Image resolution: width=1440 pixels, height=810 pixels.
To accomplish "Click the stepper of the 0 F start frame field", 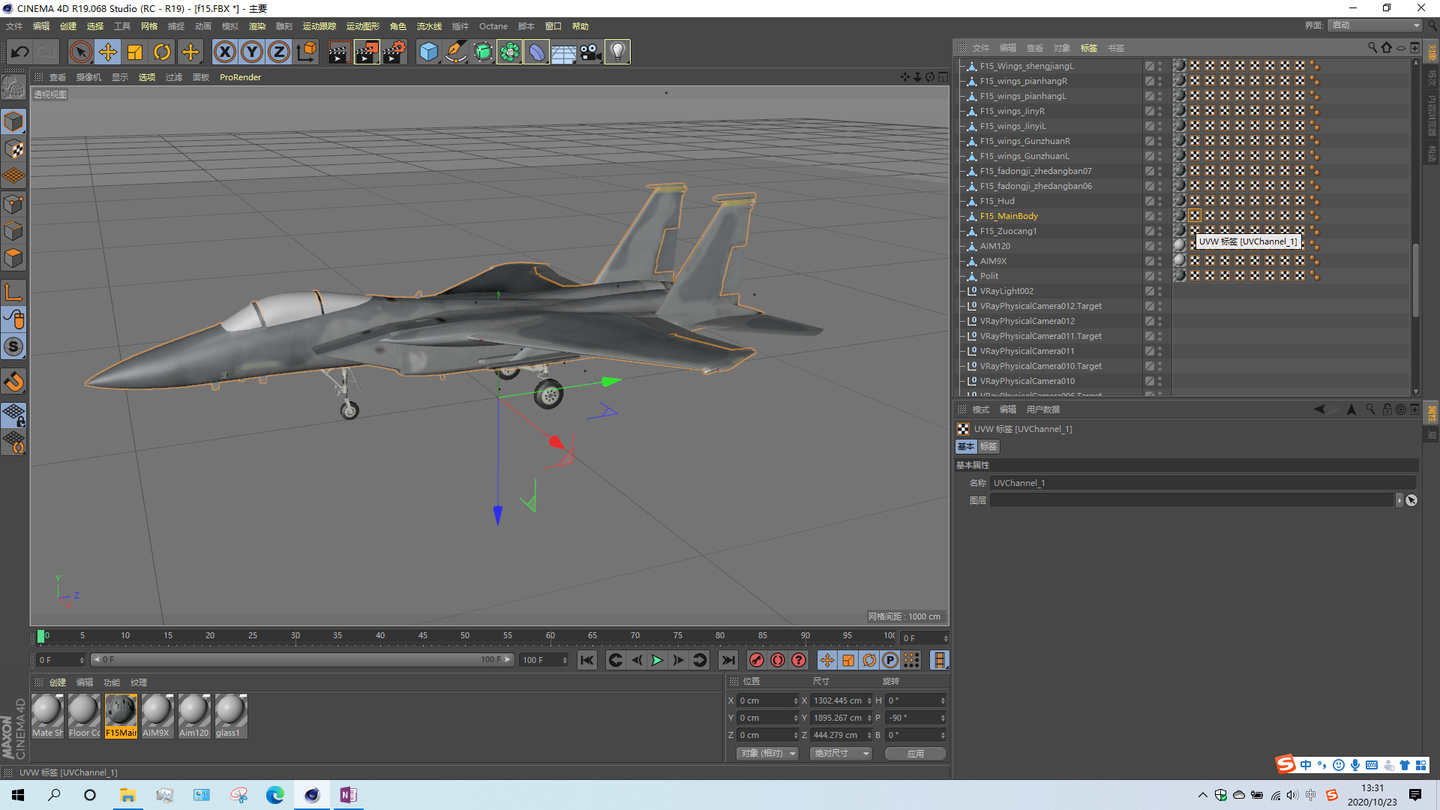I will point(82,660).
